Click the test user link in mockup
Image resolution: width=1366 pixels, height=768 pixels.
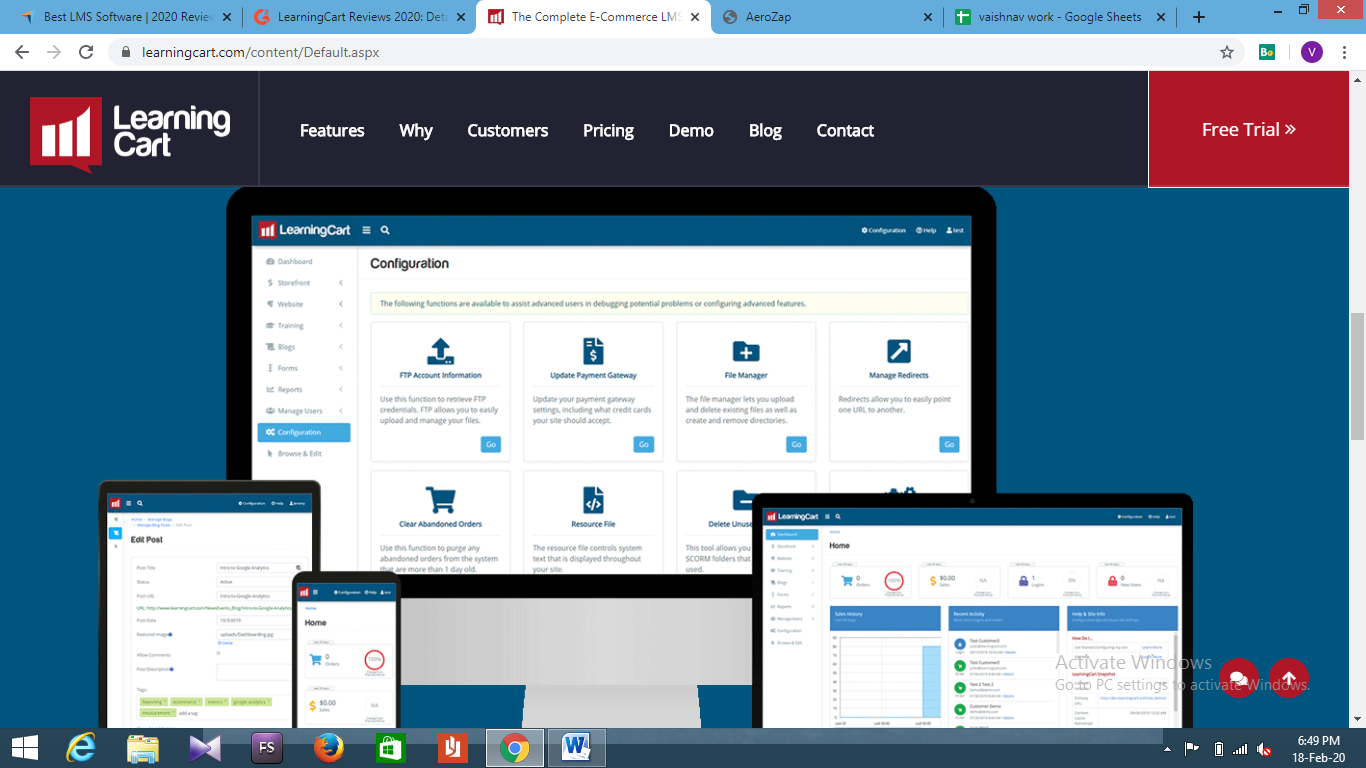pos(955,230)
